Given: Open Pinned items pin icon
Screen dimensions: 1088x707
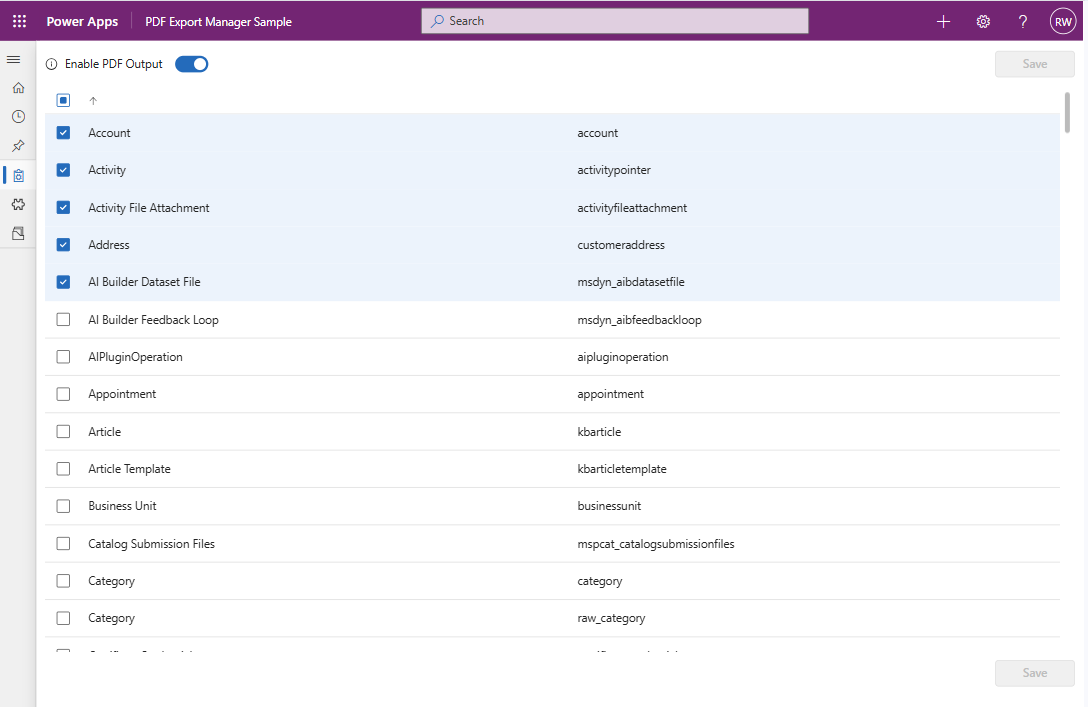Looking at the screenshot, I should (19, 146).
